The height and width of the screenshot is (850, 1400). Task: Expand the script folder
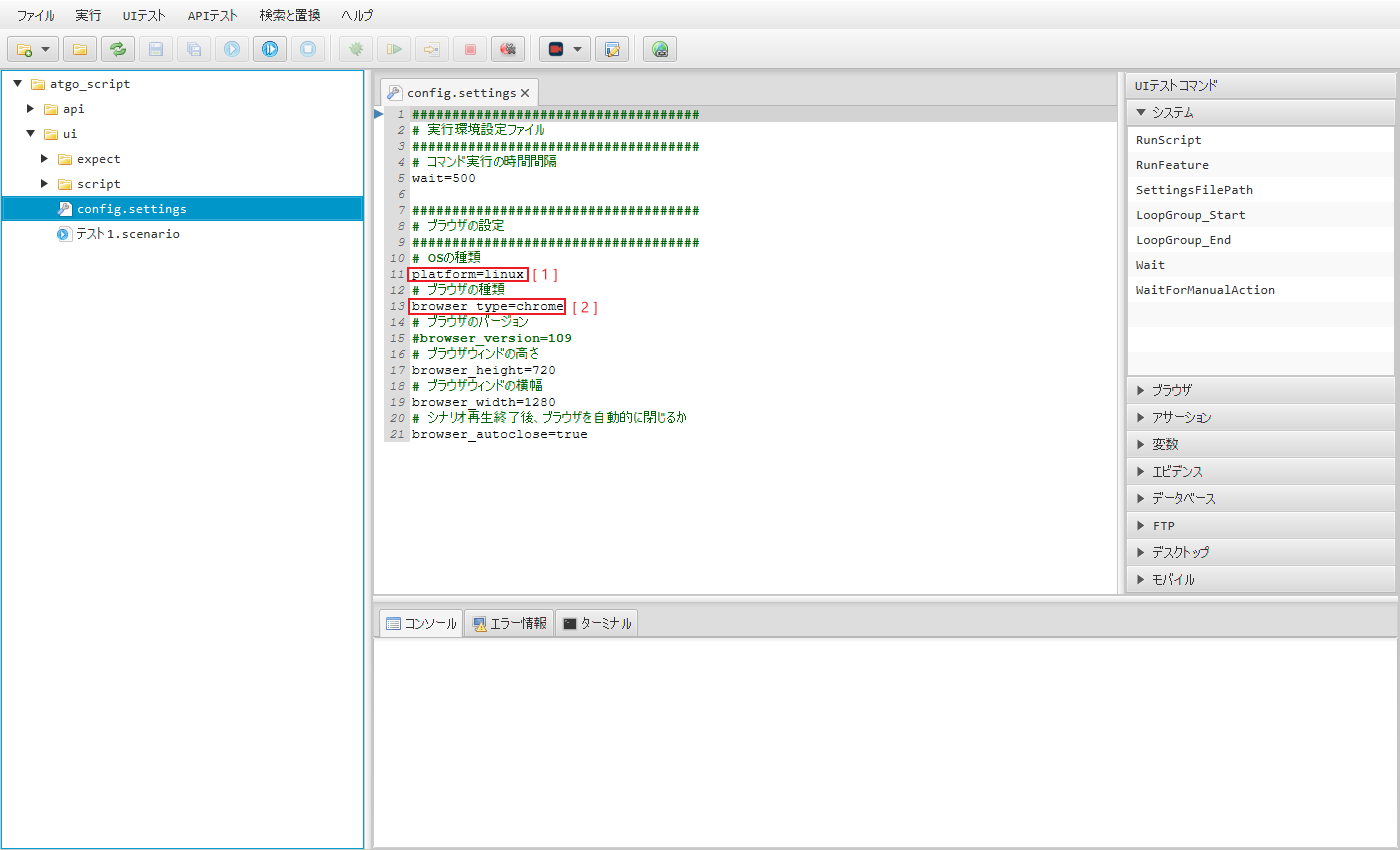point(44,184)
